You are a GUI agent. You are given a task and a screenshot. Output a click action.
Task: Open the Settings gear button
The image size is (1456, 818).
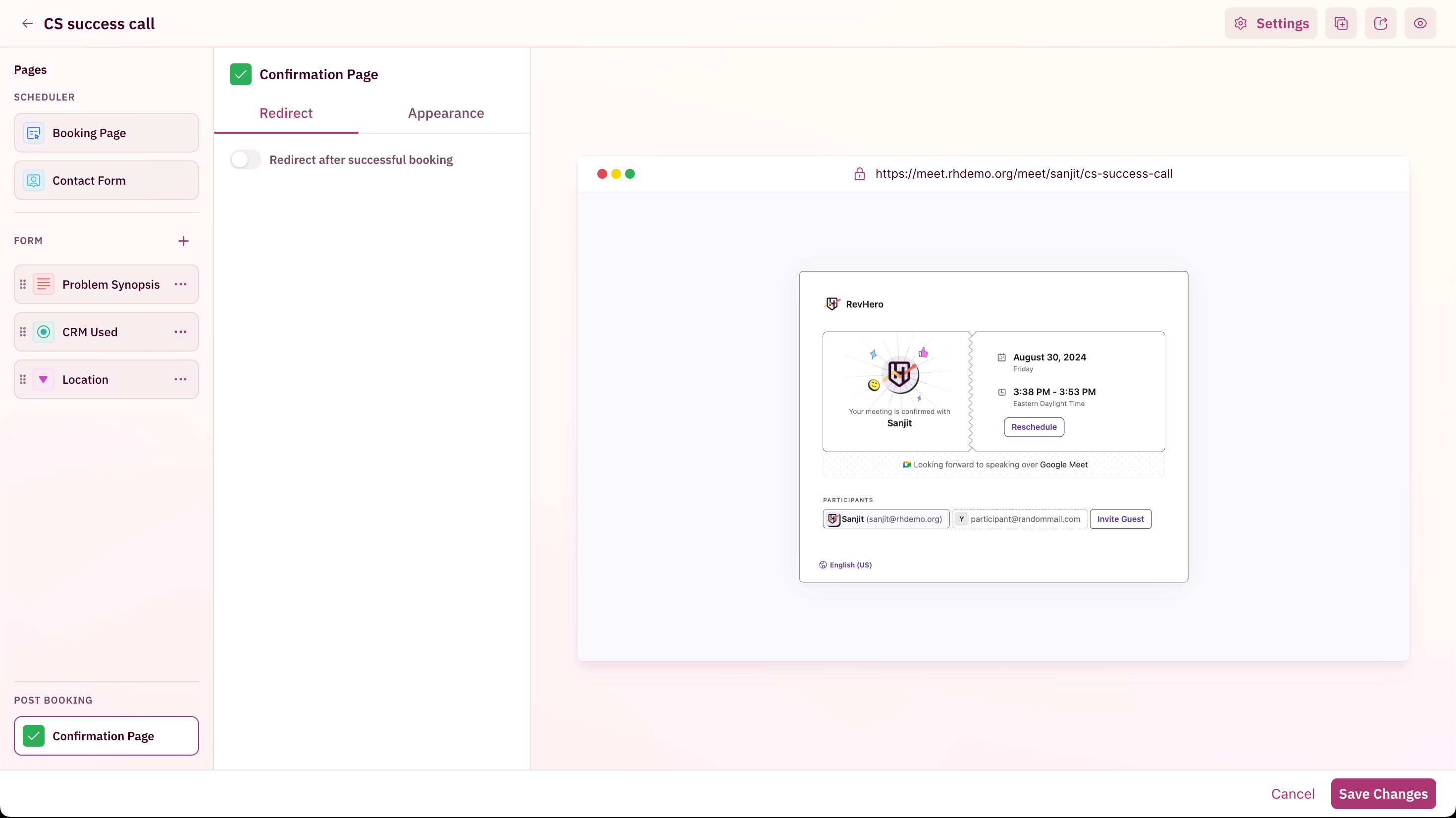[x=1271, y=23]
